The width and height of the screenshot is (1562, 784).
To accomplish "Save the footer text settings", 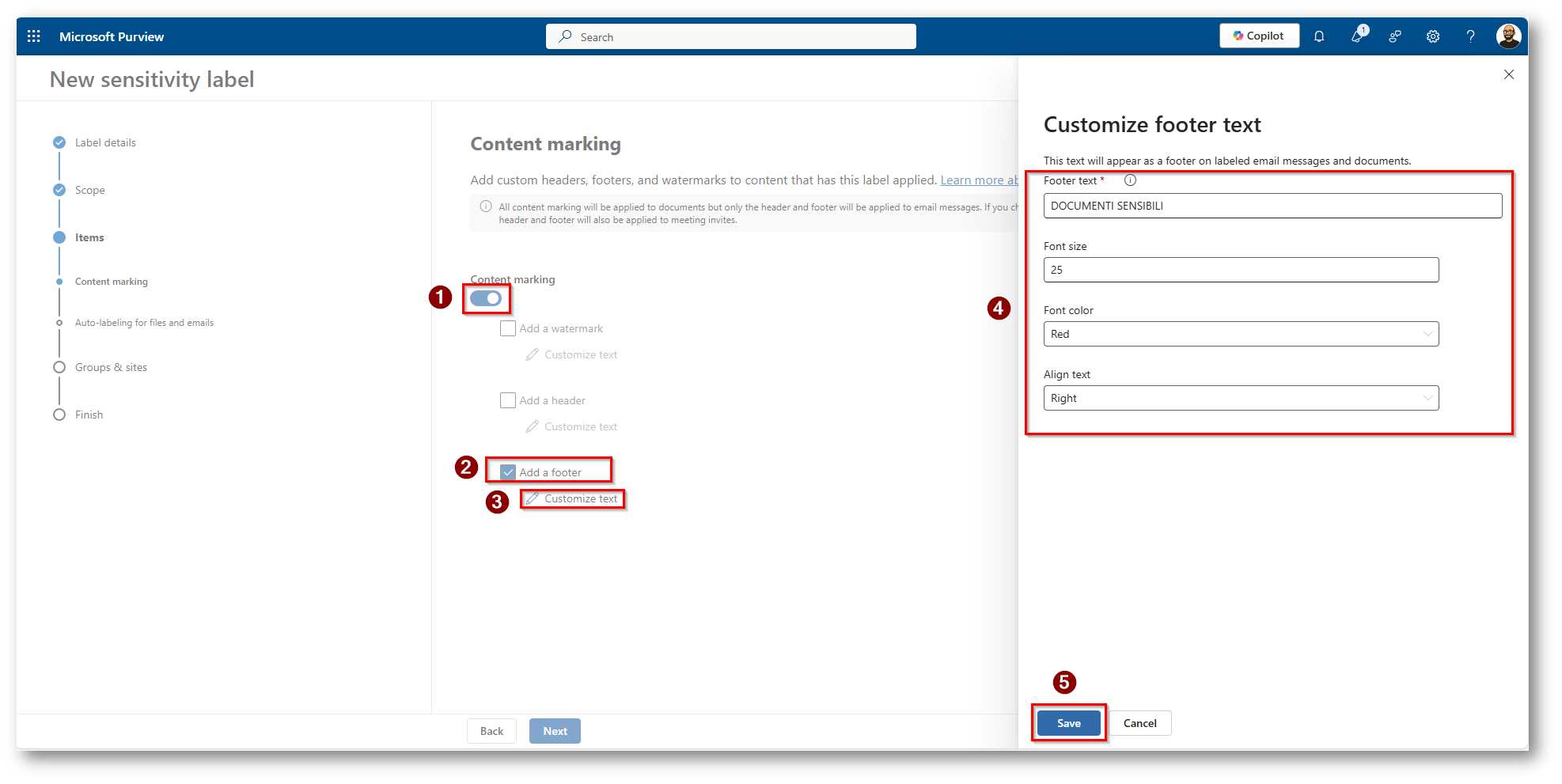I will (x=1068, y=723).
